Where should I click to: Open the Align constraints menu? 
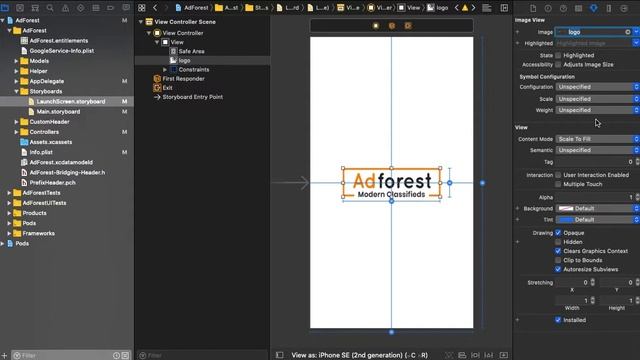coord(462,355)
